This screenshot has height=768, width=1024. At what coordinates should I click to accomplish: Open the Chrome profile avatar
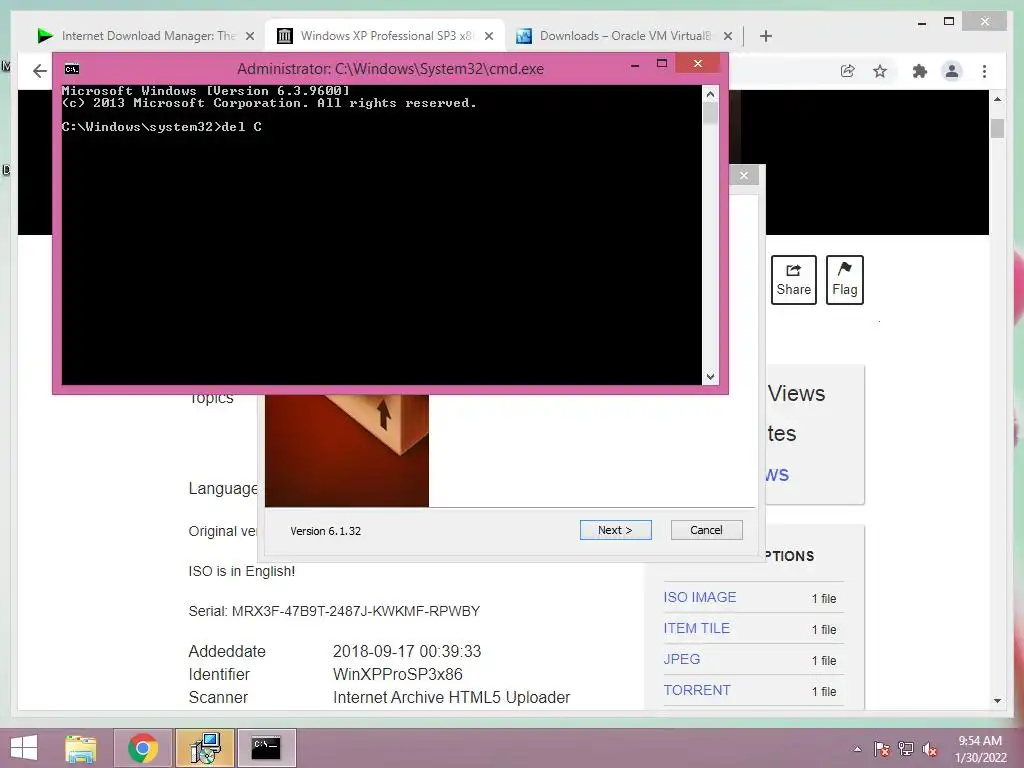click(x=952, y=71)
